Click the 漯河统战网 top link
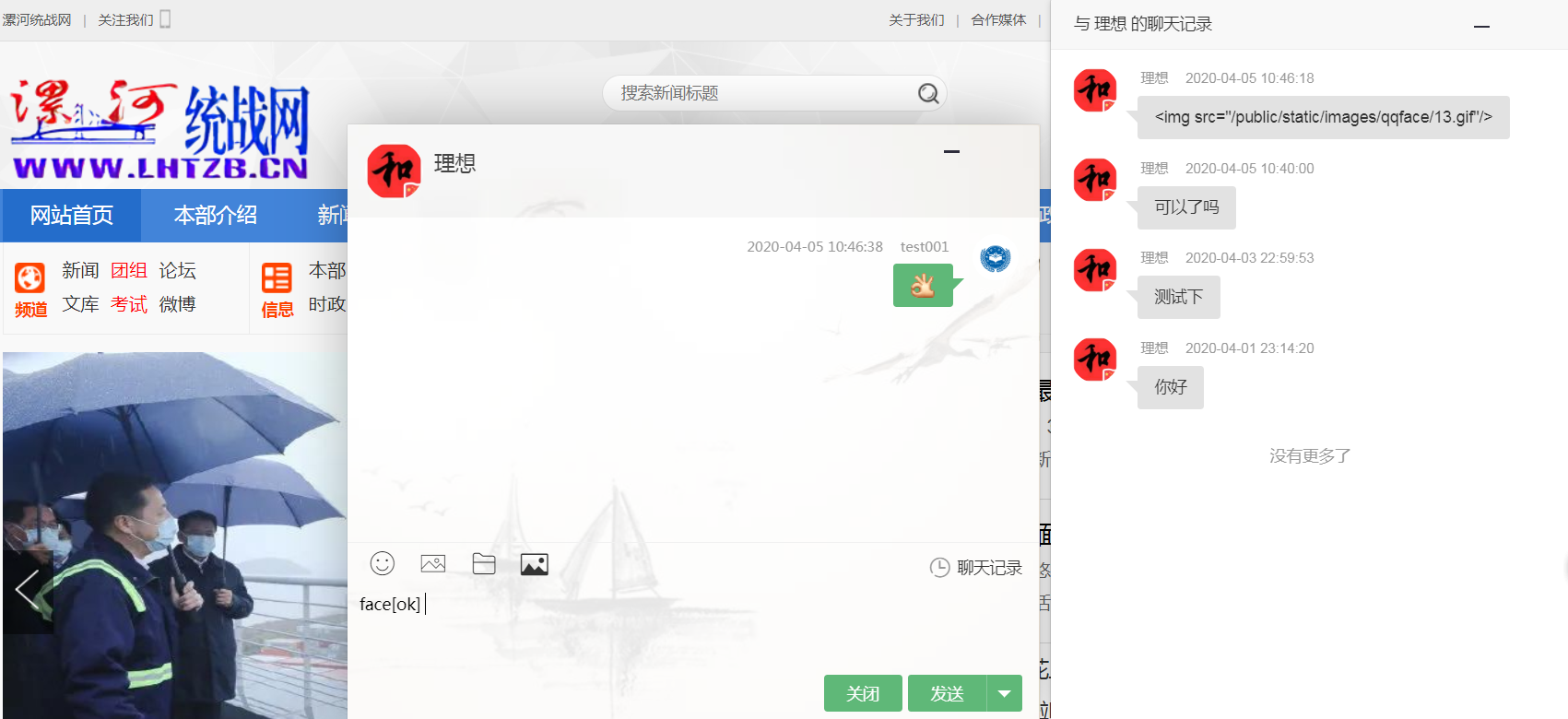The height and width of the screenshot is (719, 1568). [x=37, y=20]
